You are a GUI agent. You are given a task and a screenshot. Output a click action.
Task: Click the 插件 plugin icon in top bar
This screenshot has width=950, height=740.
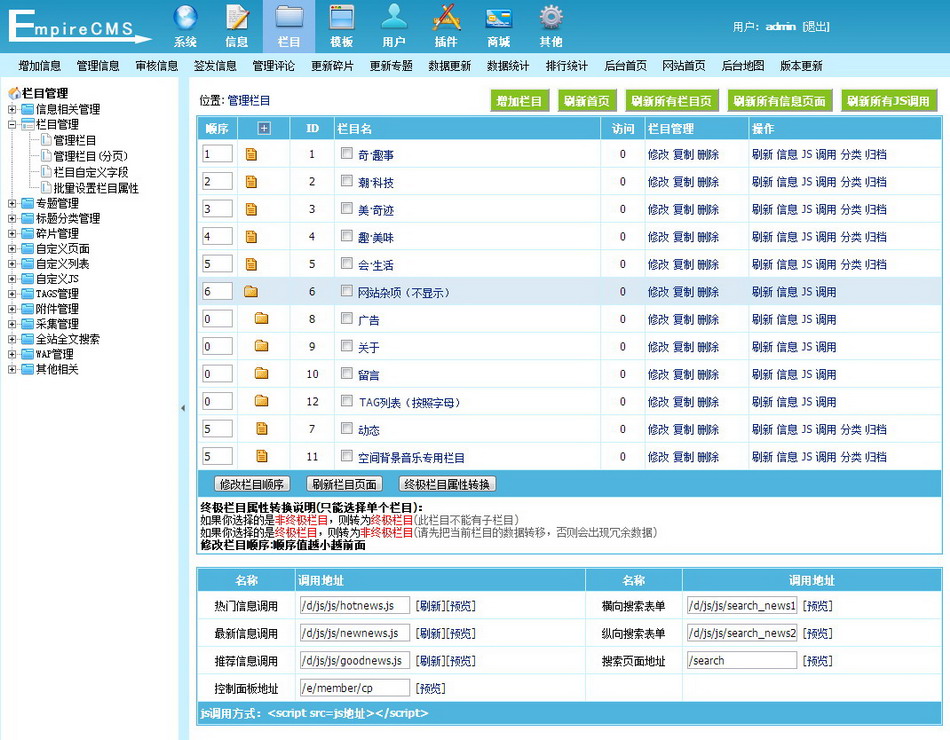[446, 19]
